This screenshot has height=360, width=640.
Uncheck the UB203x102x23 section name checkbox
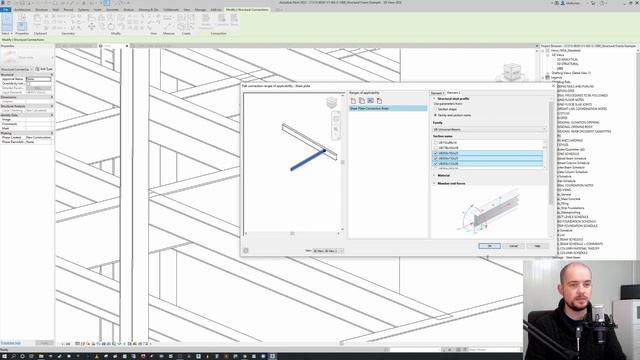[436, 153]
